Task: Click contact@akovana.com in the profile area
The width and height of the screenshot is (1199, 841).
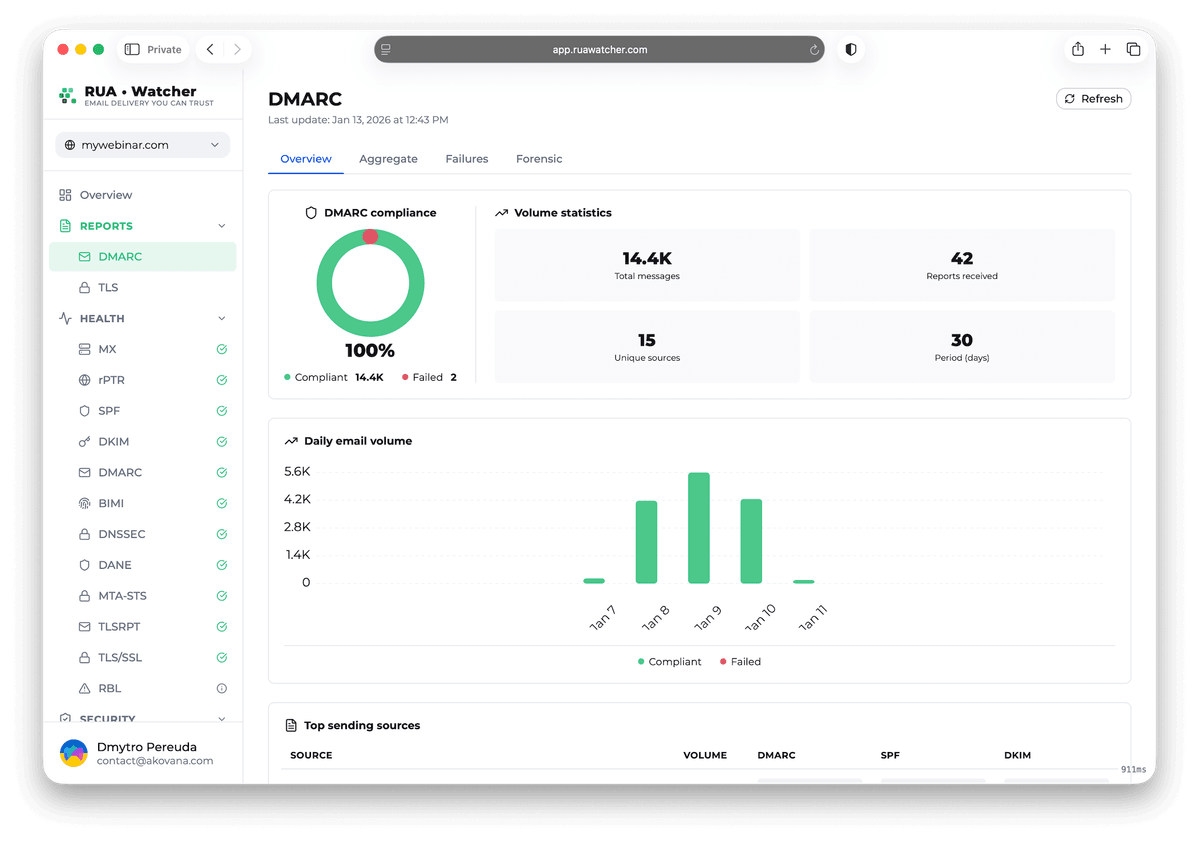Action: pos(155,761)
